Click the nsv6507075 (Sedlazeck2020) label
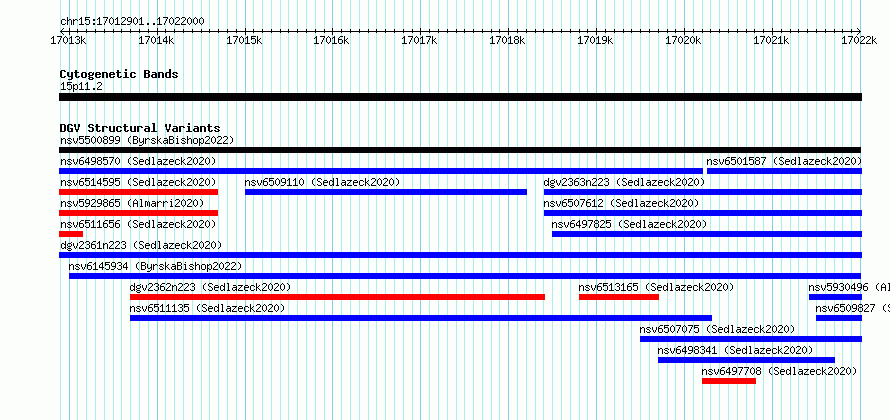Image resolution: width=890 pixels, height=420 pixels. pyautogui.click(x=717, y=329)
